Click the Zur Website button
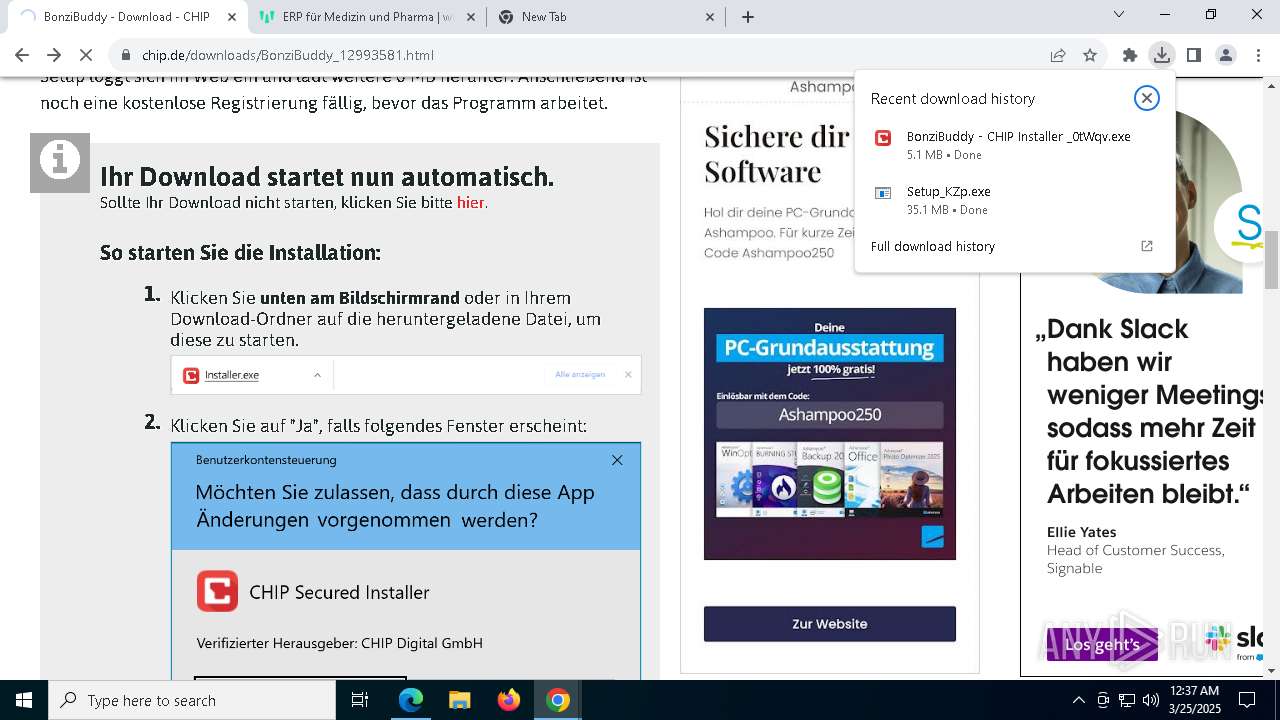 pos(830,624)
